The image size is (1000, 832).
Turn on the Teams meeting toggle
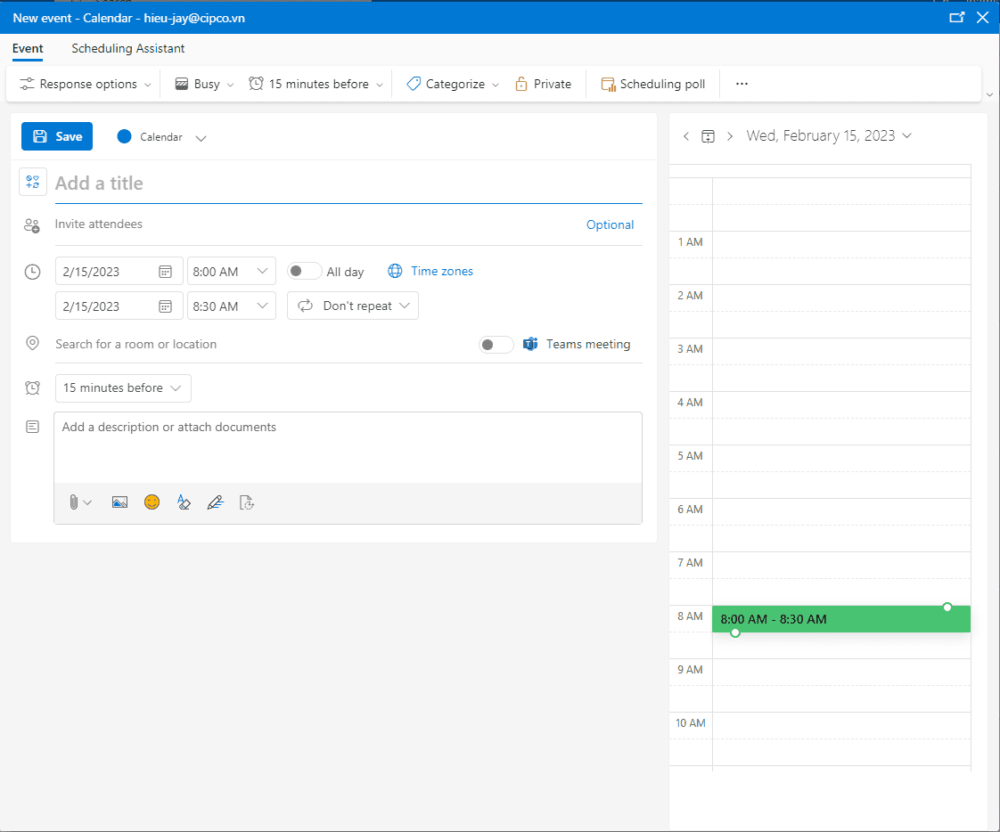tap(495, 344)
